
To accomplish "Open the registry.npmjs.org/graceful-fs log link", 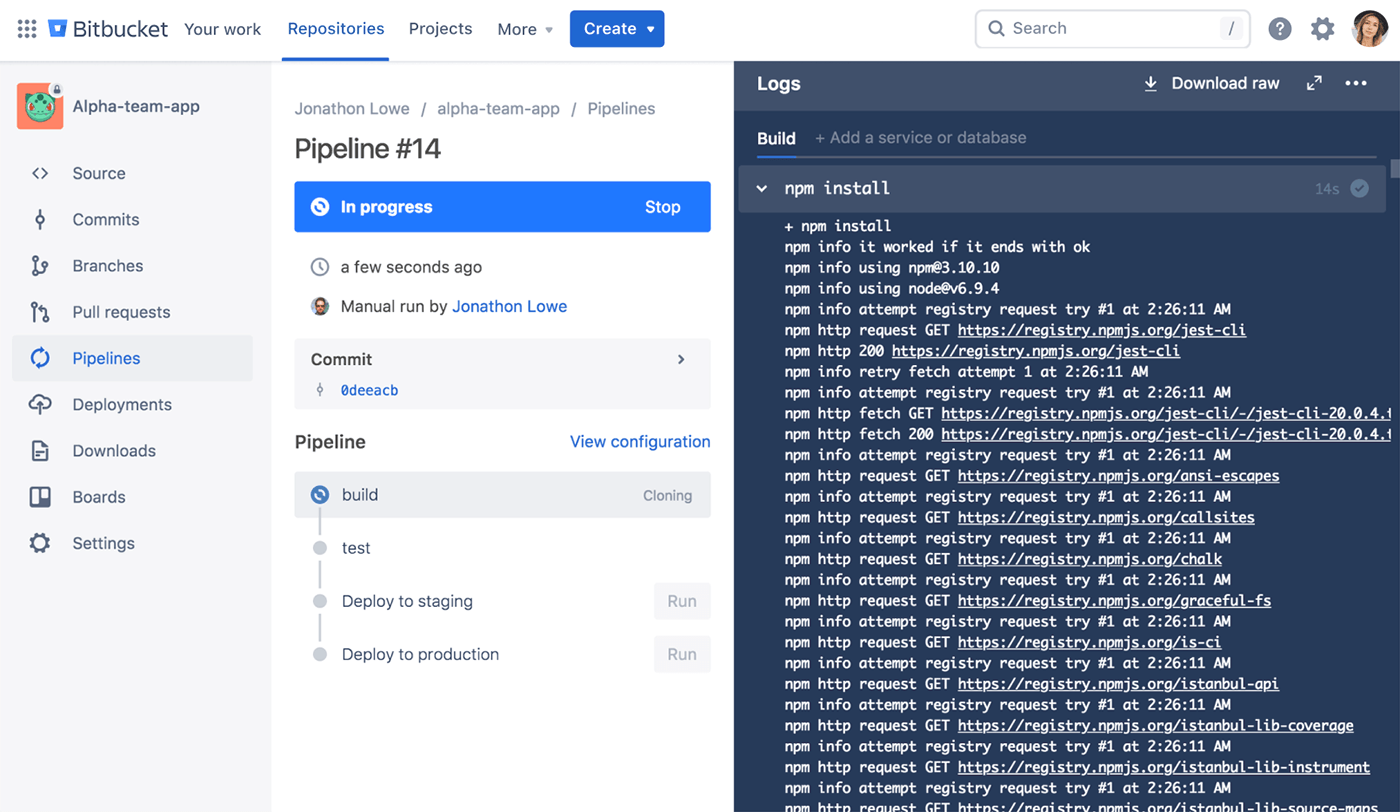I will [1114, 600].
